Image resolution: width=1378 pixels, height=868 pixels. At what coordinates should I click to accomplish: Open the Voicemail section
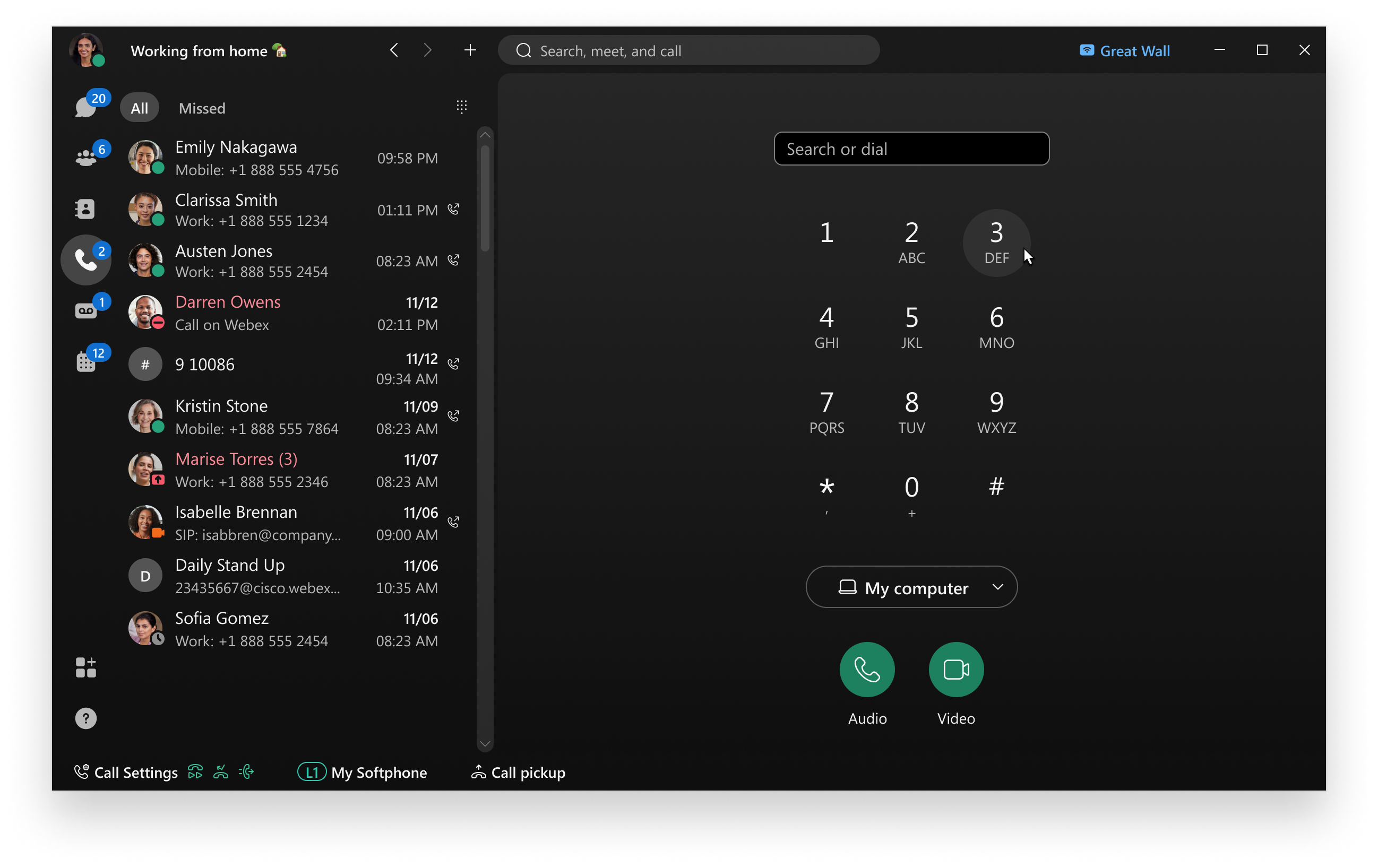(x=86, y=310)
